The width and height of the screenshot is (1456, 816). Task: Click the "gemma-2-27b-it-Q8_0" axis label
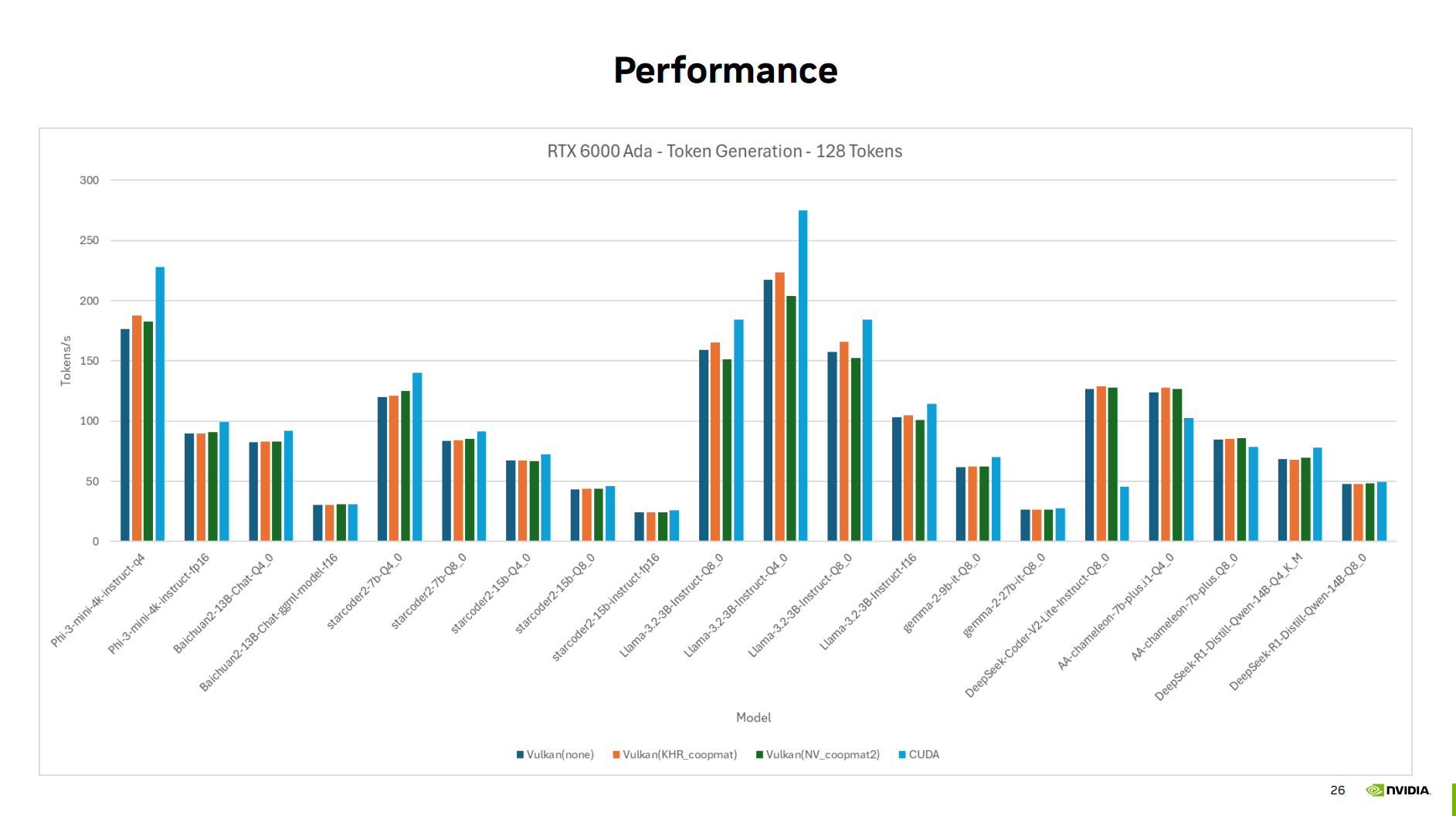[1004, 594]
